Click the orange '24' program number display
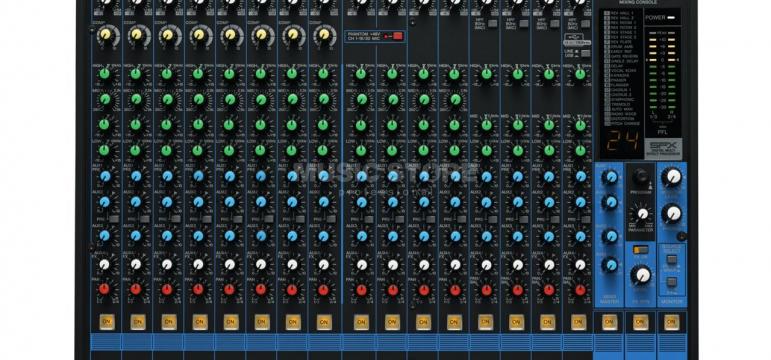Image resolution: width=771 pixels, height=360 pixels. [622, 142]
